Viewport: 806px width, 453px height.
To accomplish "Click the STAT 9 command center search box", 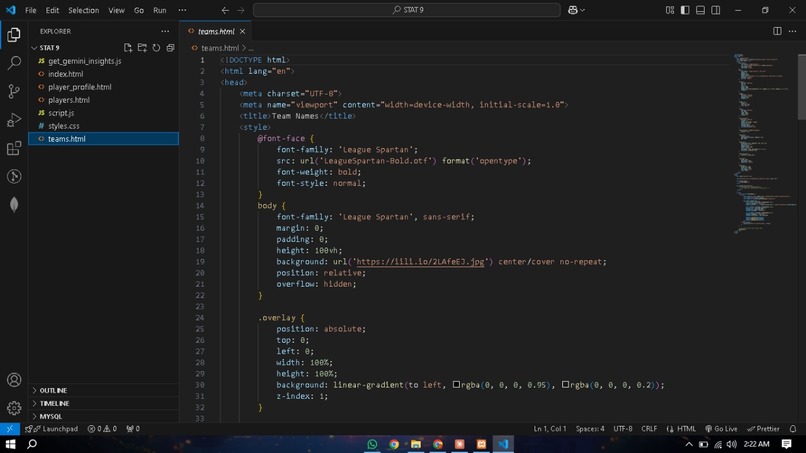I will (407, 10).
